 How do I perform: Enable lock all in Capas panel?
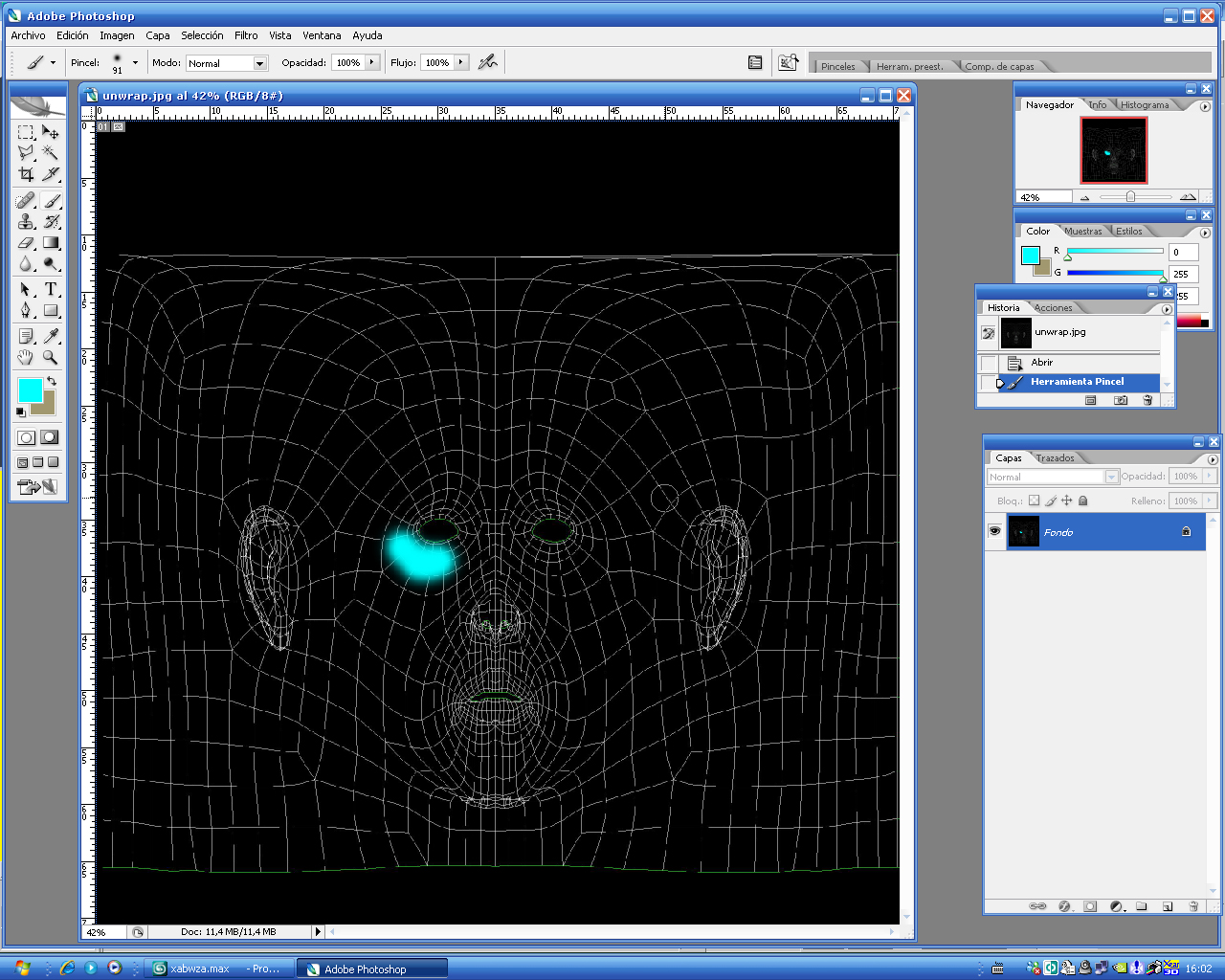click(1083, 501)
